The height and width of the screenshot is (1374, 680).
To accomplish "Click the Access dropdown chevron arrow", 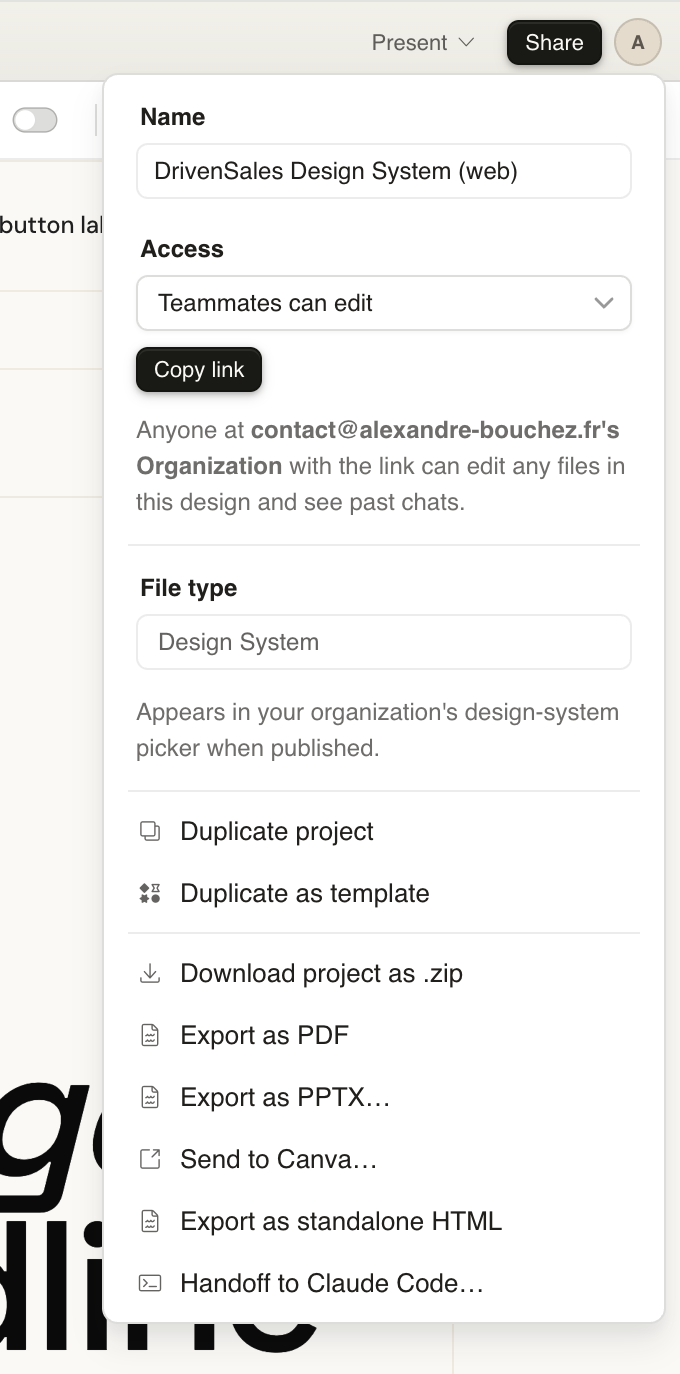I will click(x=603, y=303).
